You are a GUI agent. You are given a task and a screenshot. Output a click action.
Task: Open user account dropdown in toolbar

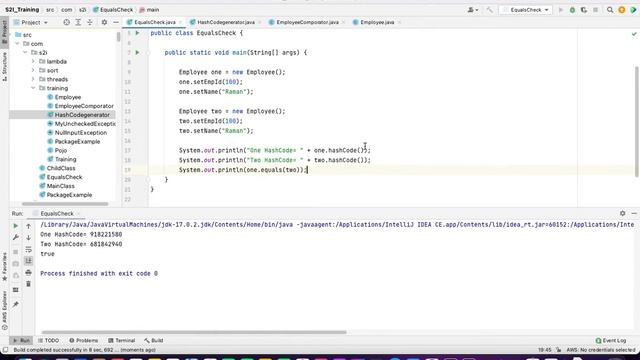tap(473, 10)
